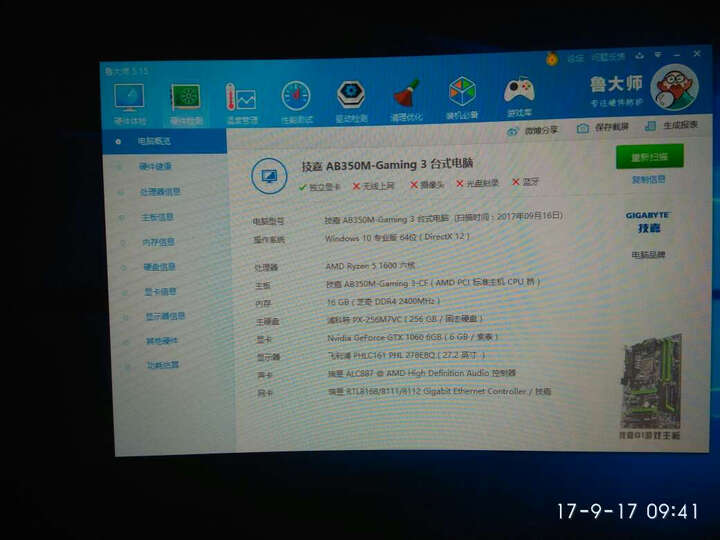Viewport: 720px width, 540px height.
Task: Click the skin shirt icon in title bar
Action: click(x=639, y=56)
